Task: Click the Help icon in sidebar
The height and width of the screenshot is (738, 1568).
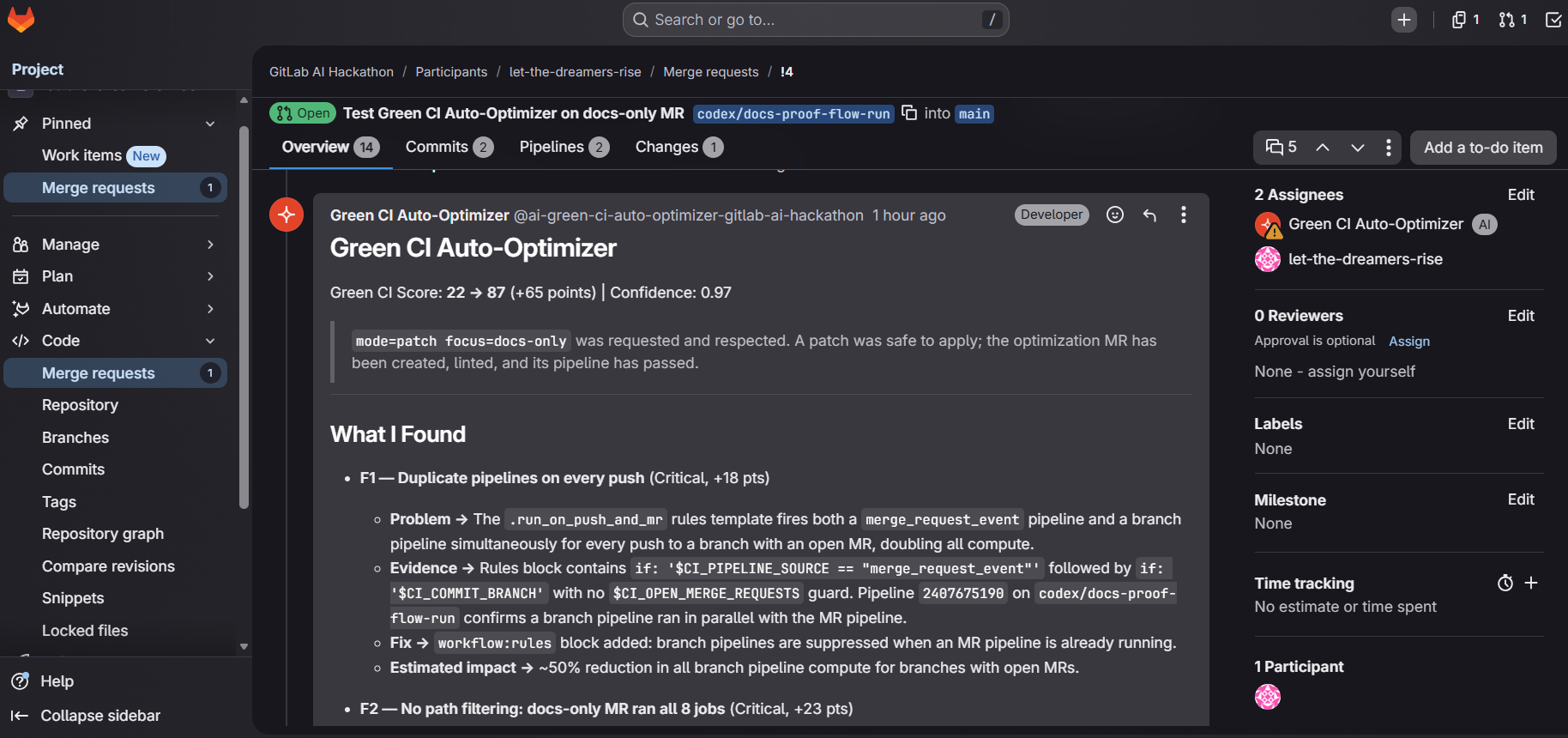Action: click(x=20, y=681)
